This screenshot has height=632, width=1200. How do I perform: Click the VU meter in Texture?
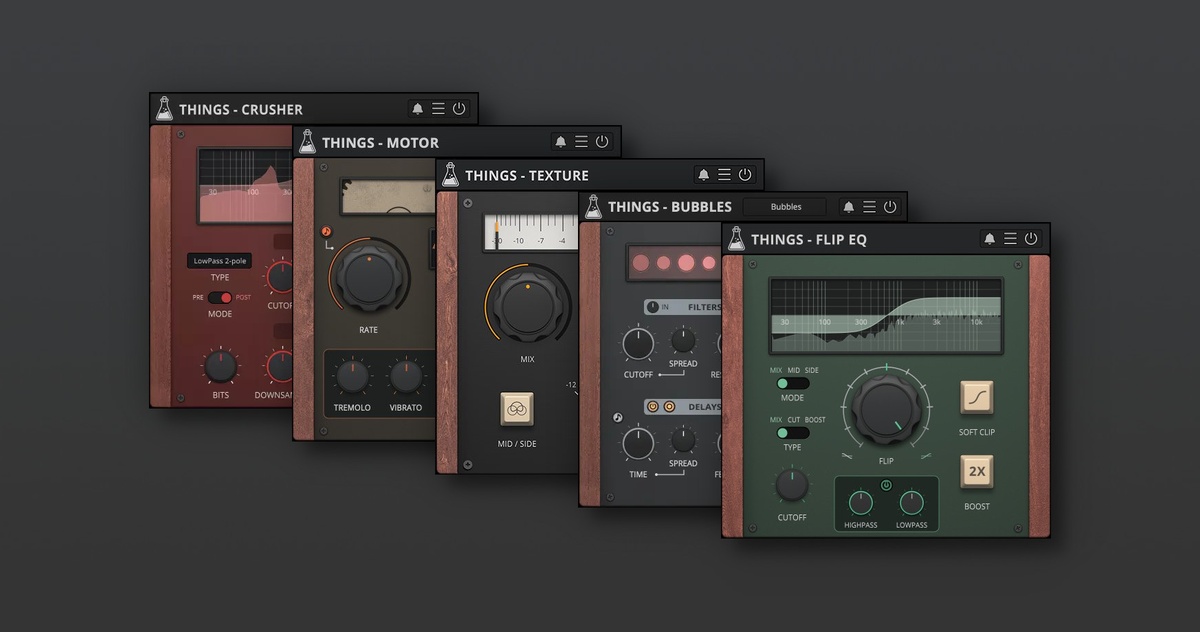531,232
